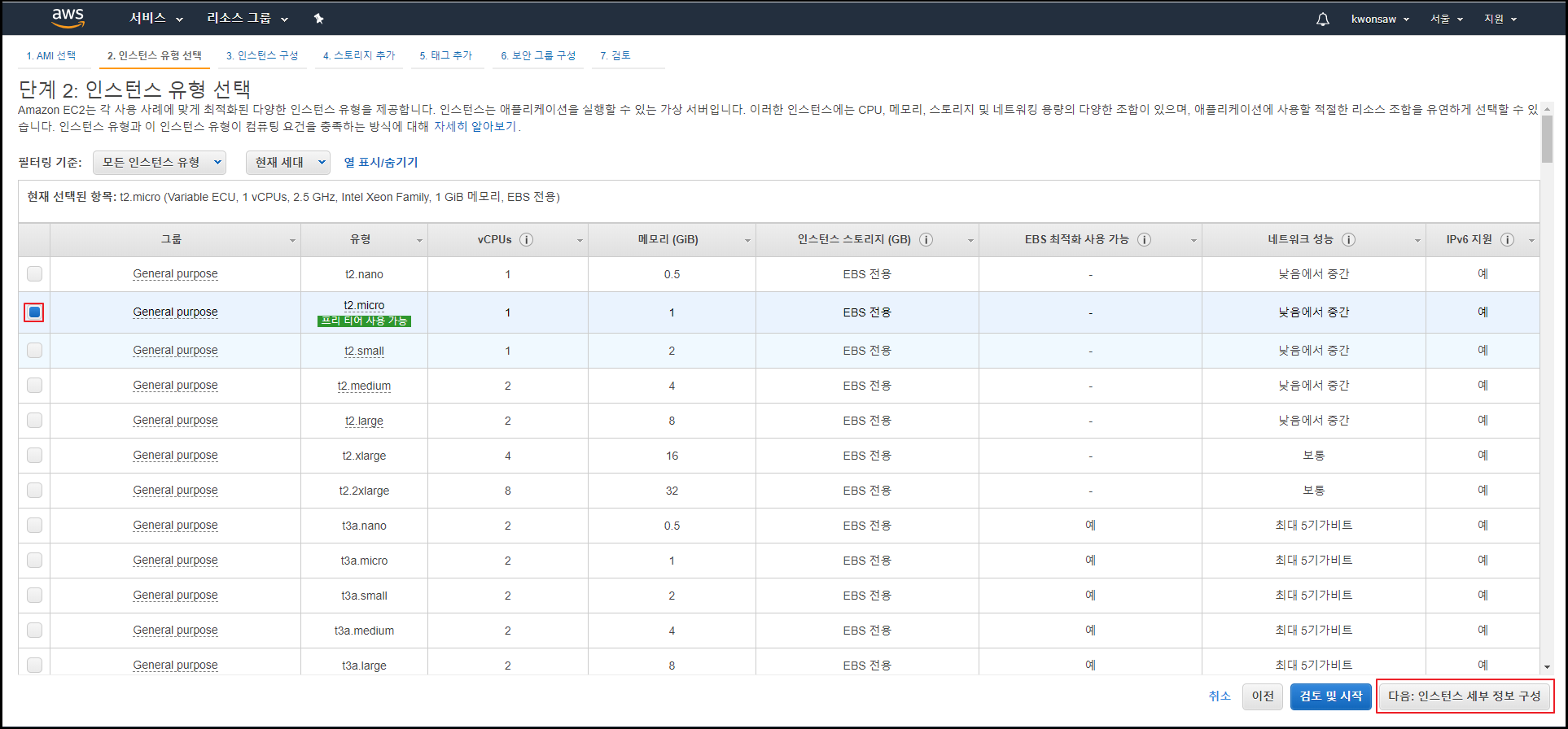Go to step 7. 검토 tab
1568x729 pixels.
point(615,55)
